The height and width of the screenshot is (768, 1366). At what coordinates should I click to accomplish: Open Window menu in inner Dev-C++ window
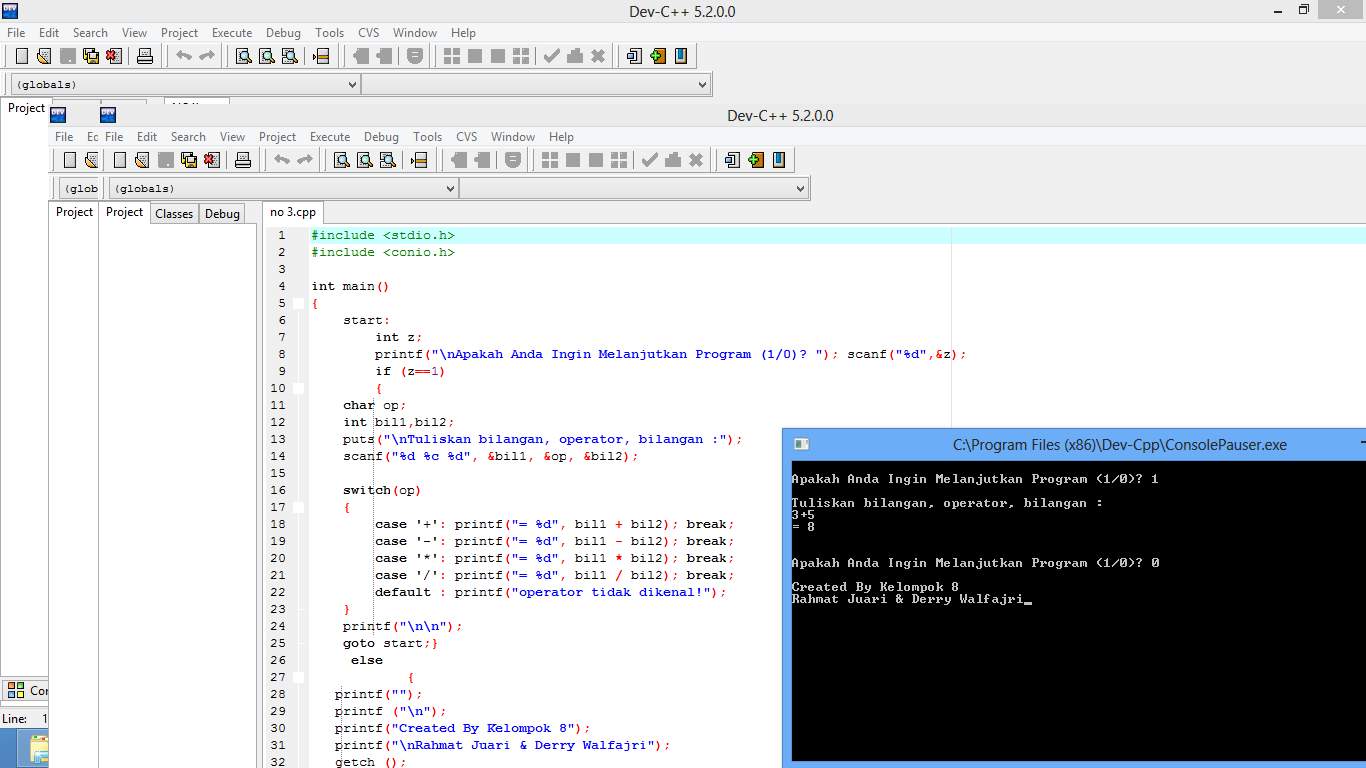click(513, 137)
